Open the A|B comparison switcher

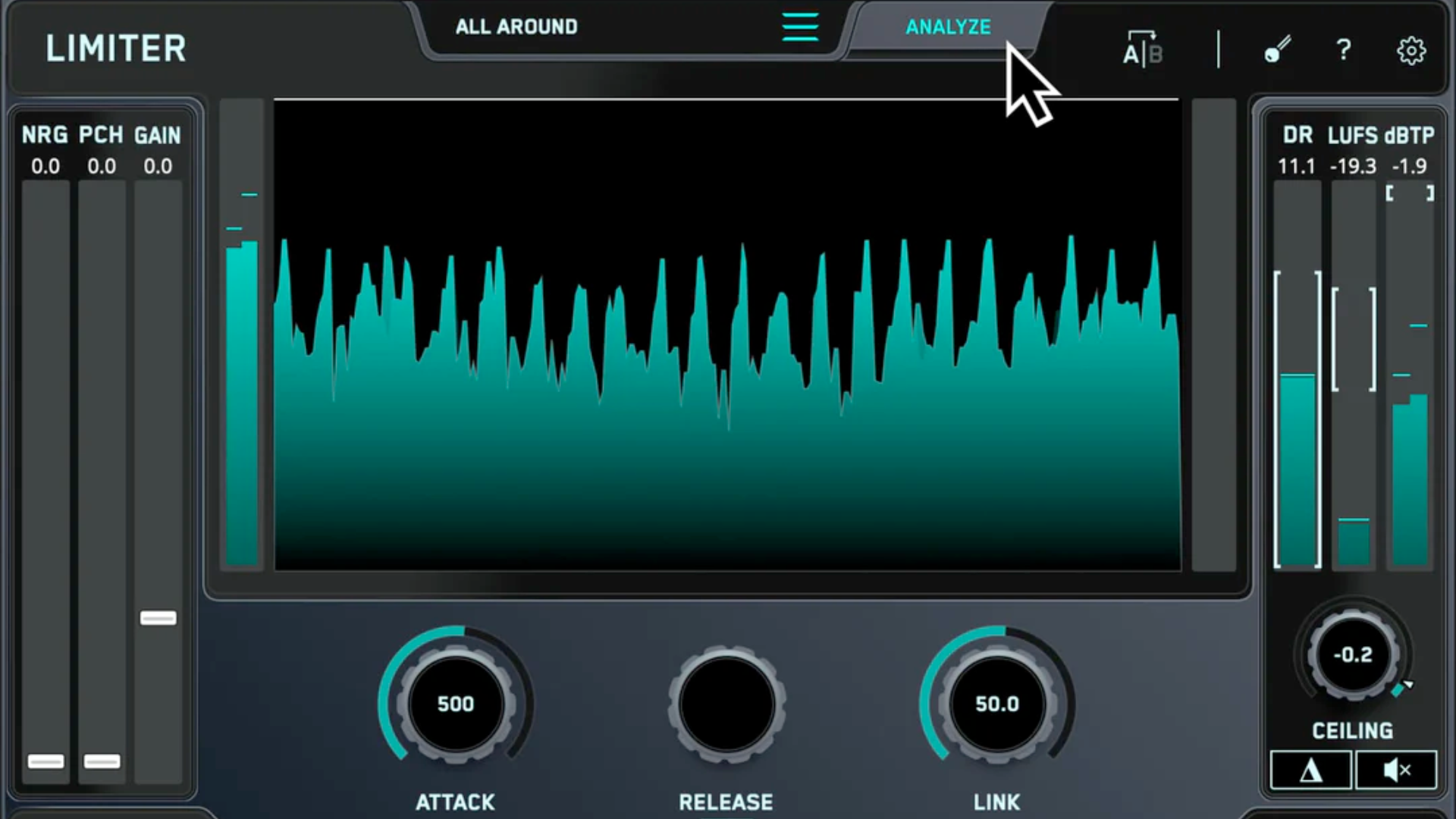pos(1142,50)
